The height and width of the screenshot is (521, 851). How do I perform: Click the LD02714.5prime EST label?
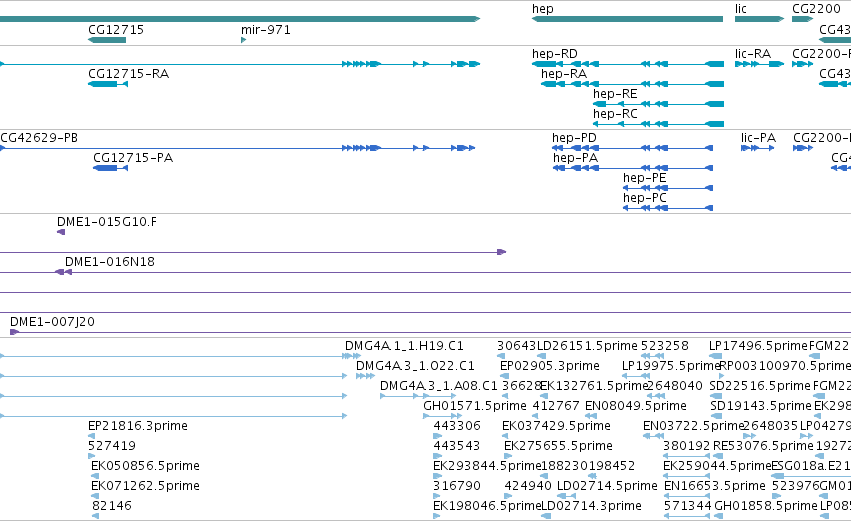[x=607, y=486]
